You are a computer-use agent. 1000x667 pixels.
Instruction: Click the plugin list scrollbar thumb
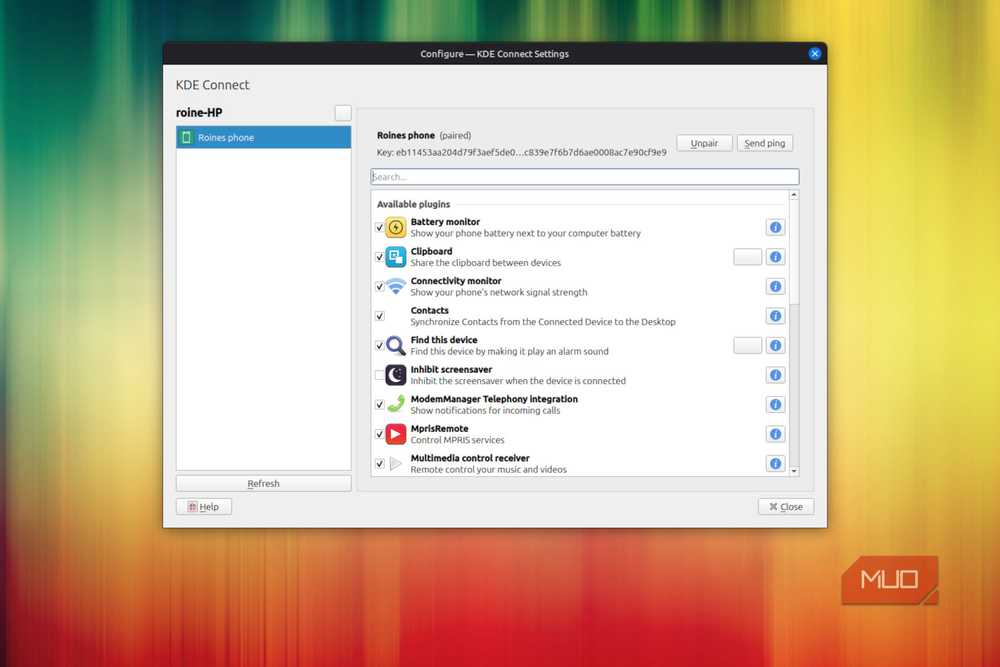(x=794, y=251)
